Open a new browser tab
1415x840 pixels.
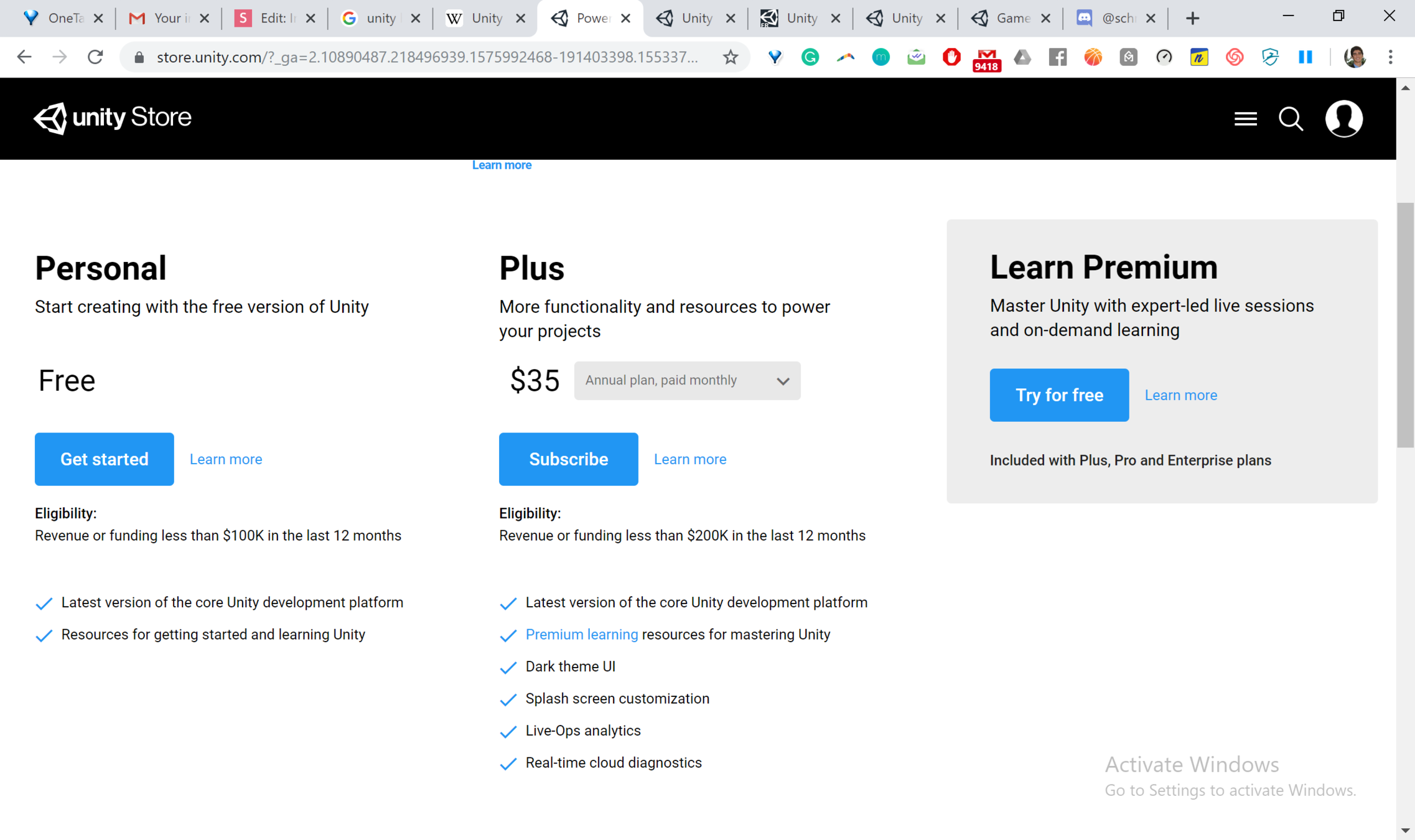coord(1192,19)
